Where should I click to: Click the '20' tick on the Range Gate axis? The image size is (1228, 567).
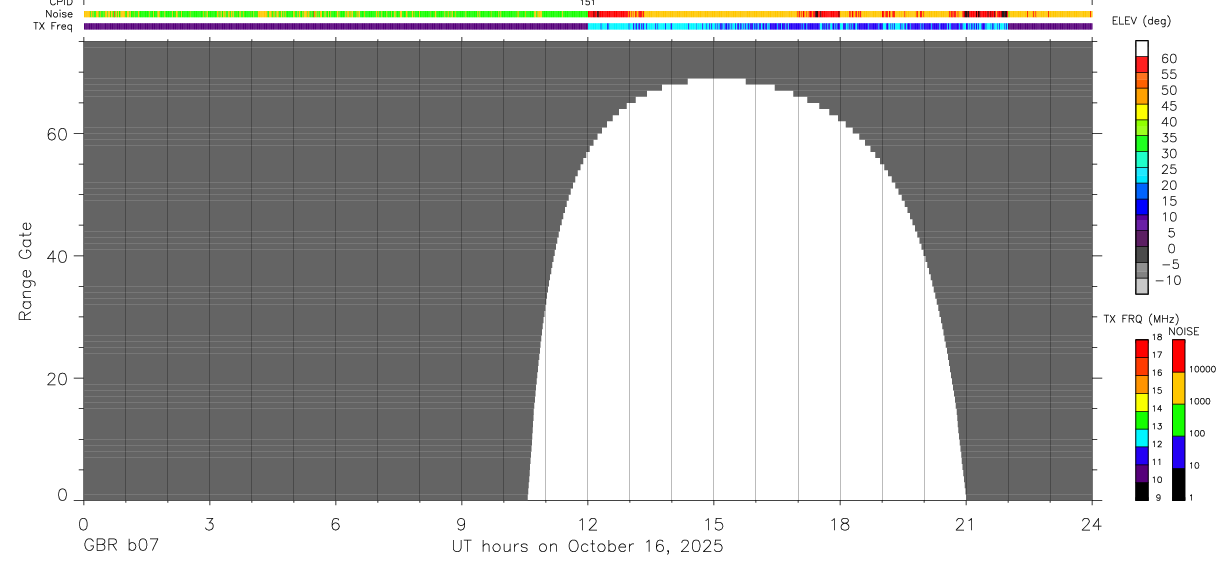(58, 379)
